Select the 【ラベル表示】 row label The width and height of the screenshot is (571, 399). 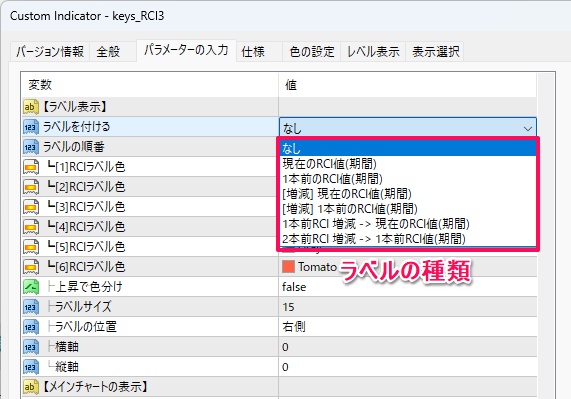click(x=75, y=107)
